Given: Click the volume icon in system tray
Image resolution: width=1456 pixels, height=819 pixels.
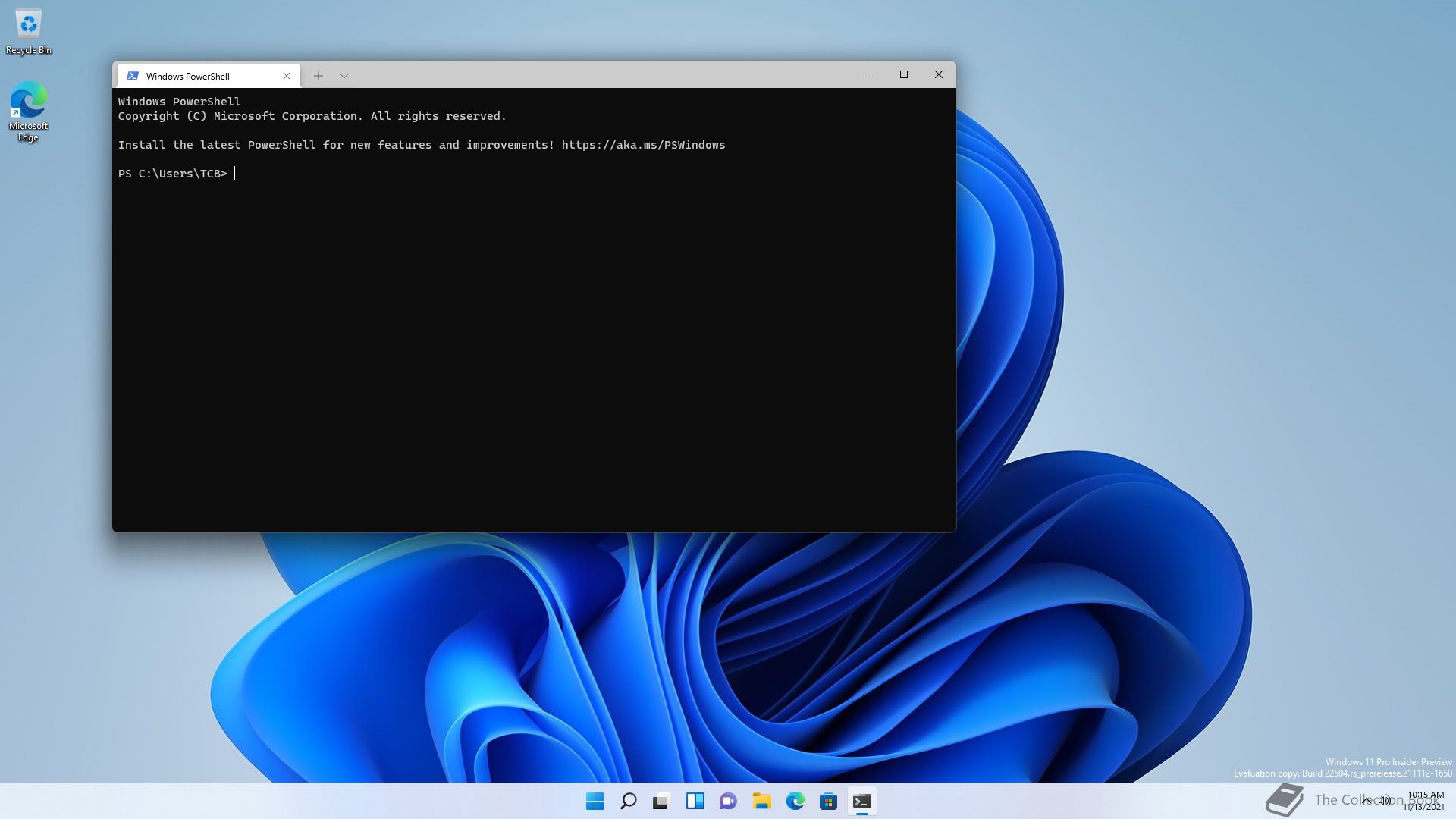Looking at the screenshot, I should [1385, 801].
